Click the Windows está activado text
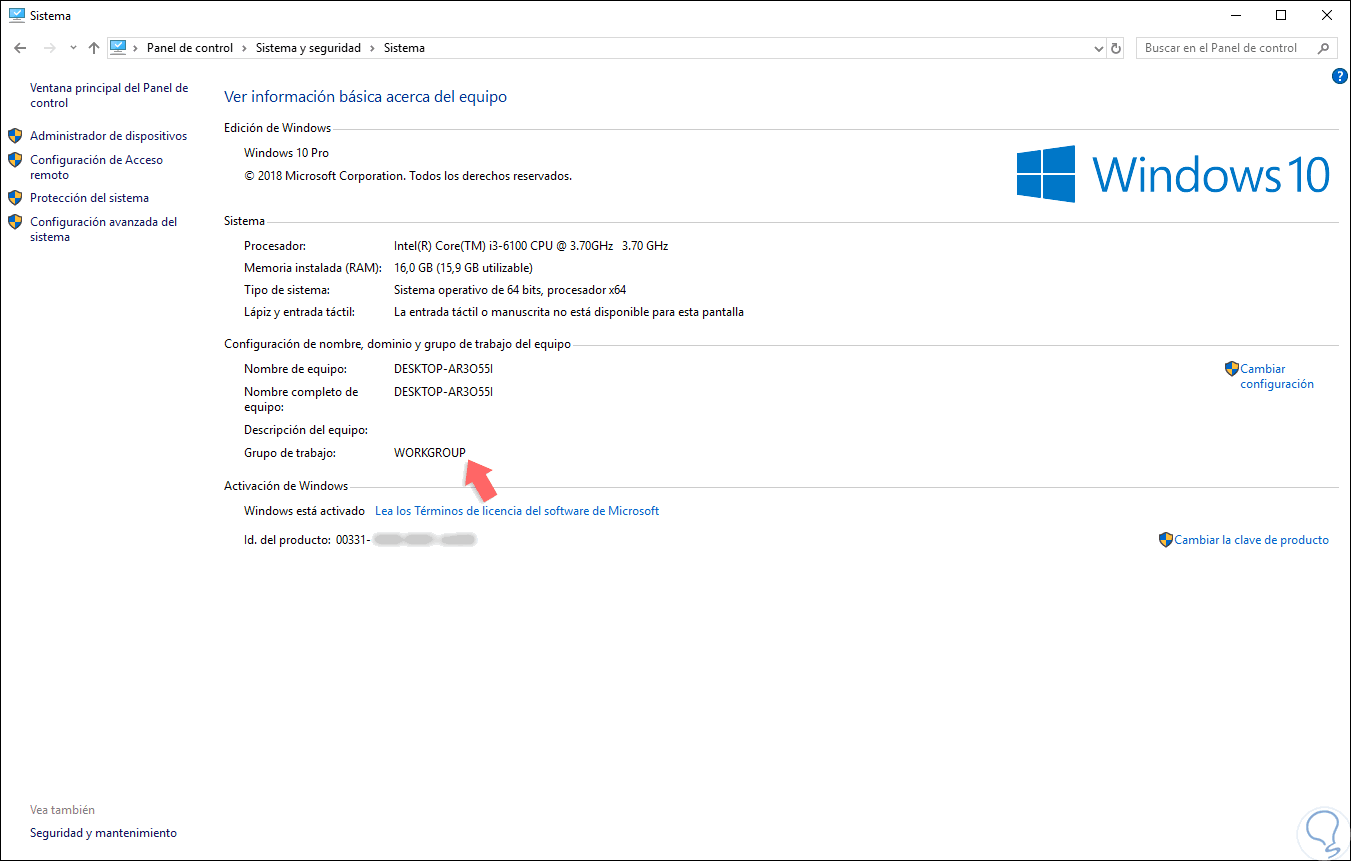Screen dimensions: 1351x861 click(x=304, y=511)
